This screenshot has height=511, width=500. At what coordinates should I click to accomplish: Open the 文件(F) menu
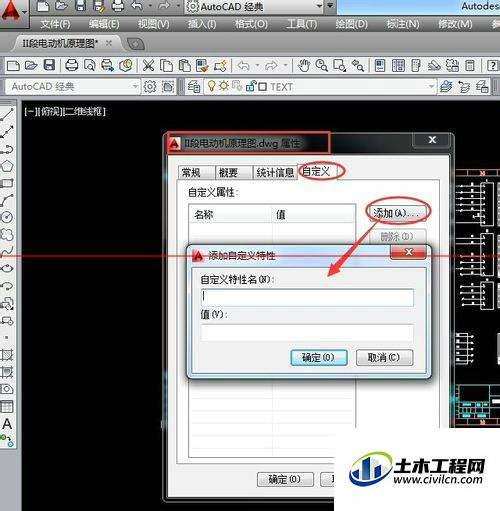55,24
